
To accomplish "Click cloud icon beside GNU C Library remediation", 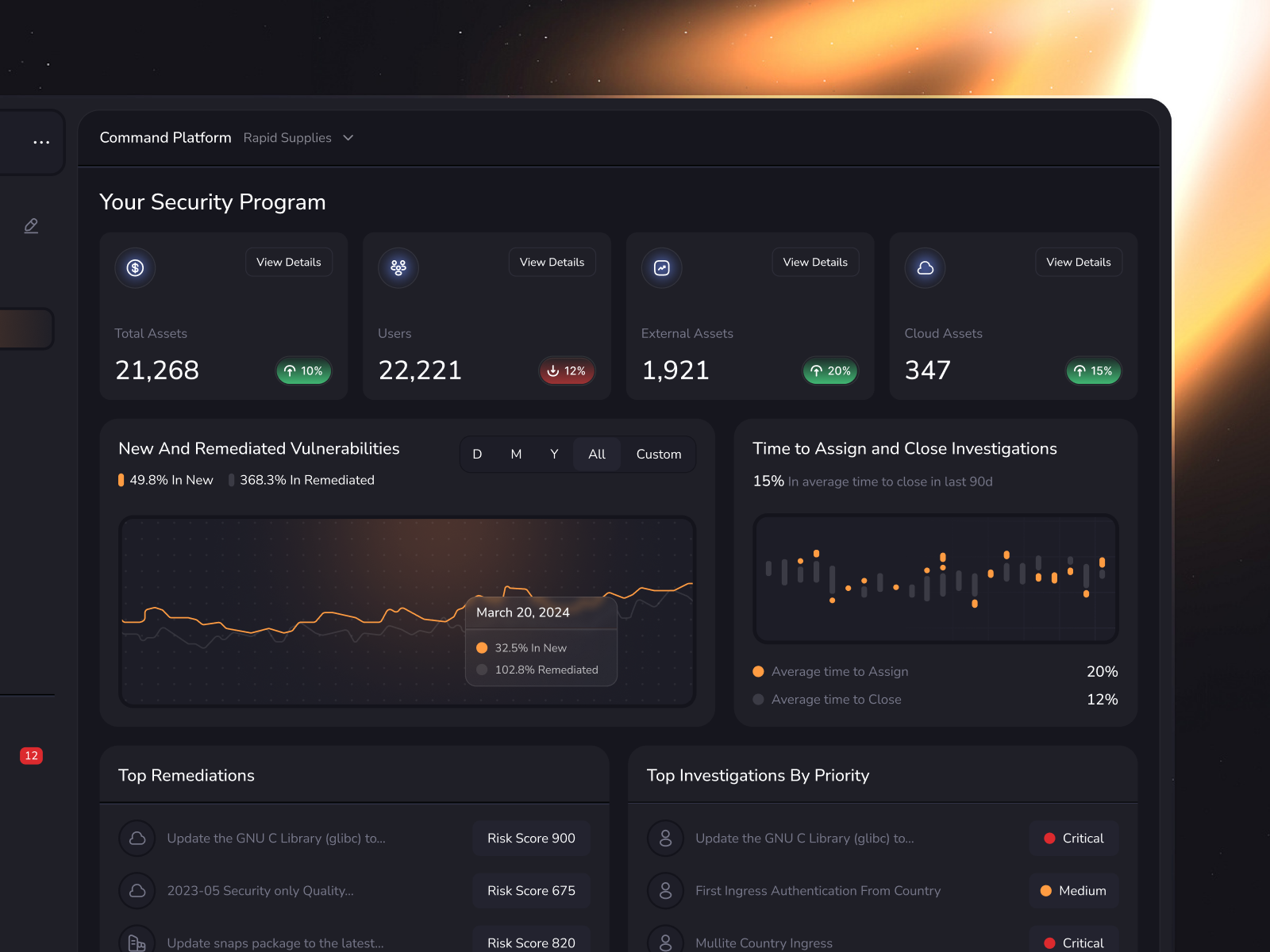I will (137, 838).
